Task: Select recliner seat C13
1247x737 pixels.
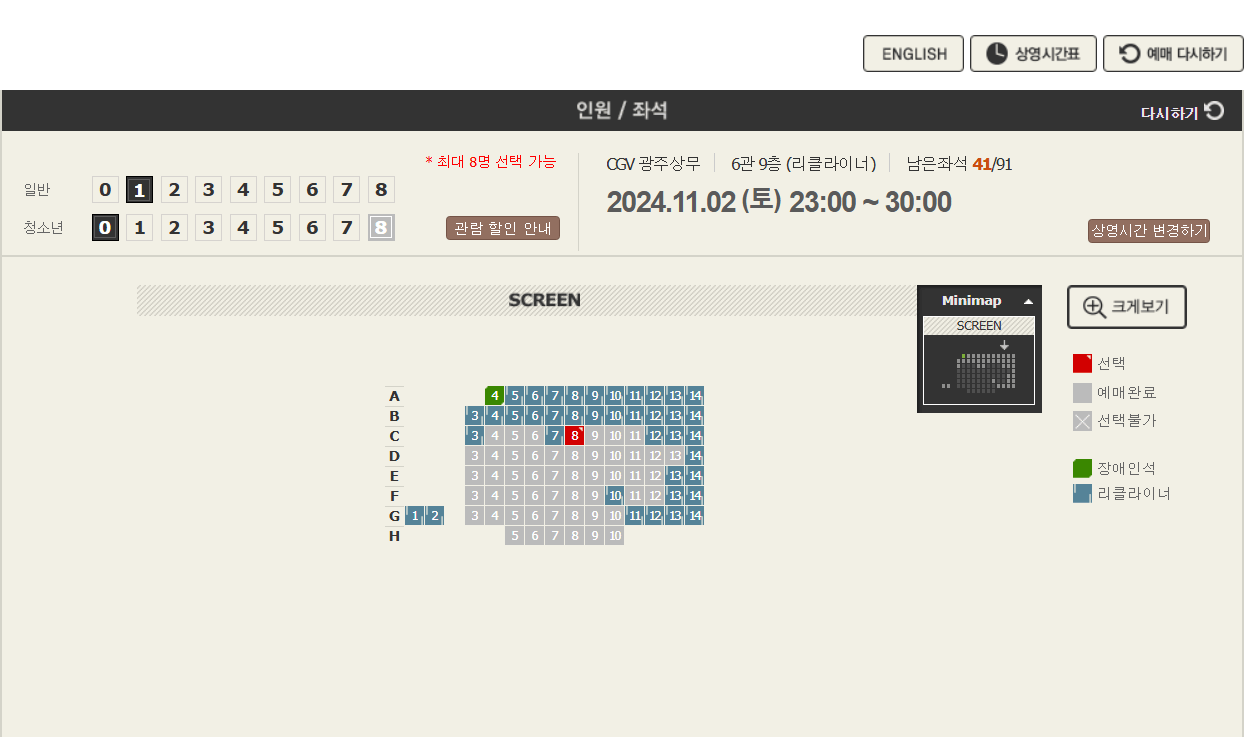Action: [674, 436]
